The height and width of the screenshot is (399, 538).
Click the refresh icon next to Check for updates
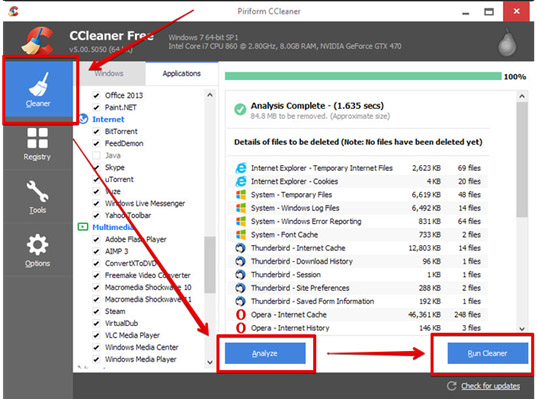pos(452,386)
